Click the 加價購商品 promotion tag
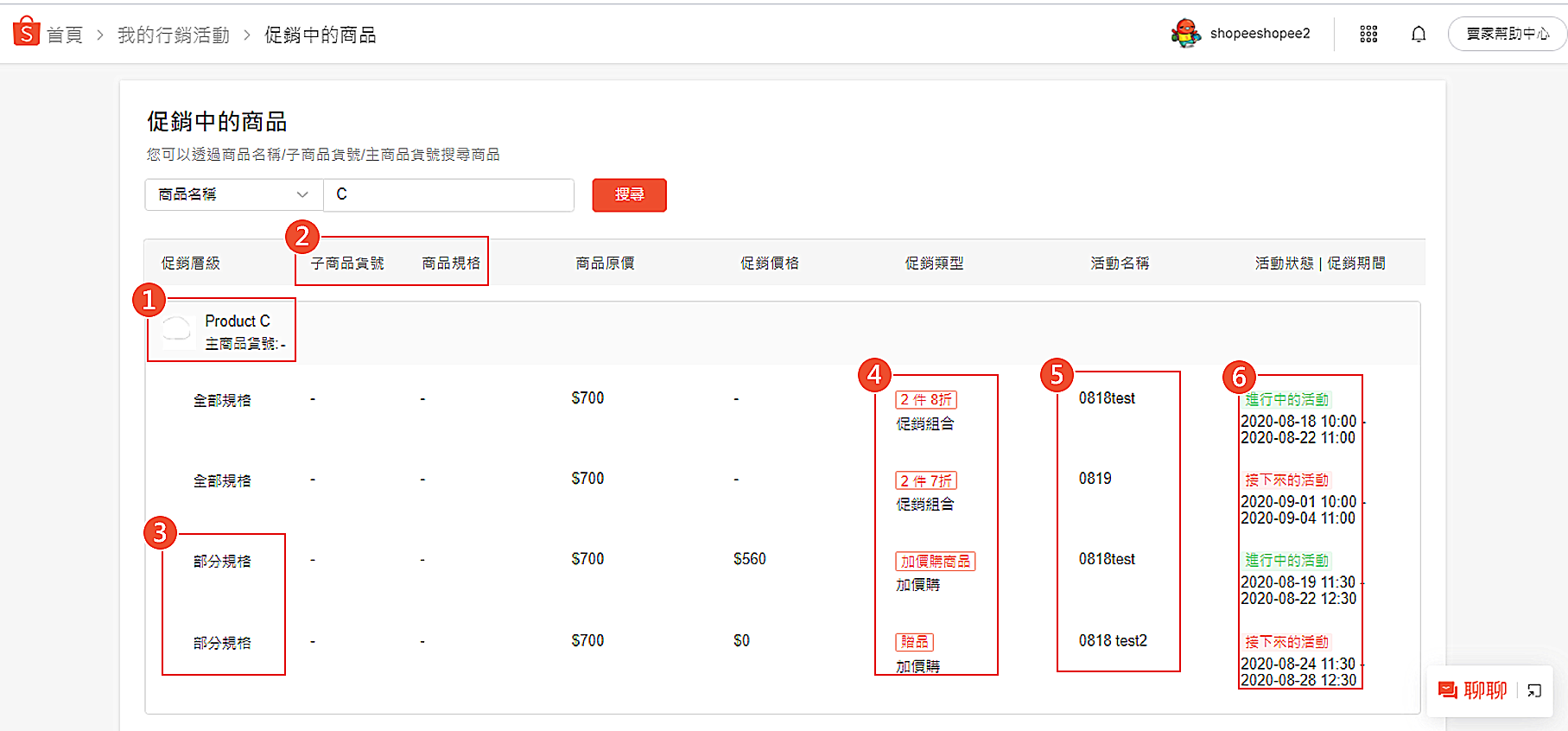 935,561
